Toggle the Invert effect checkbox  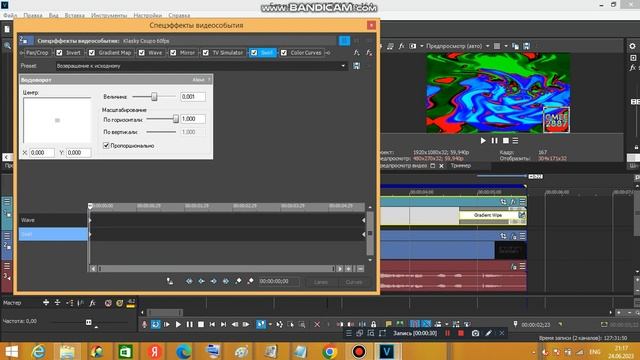60,53
